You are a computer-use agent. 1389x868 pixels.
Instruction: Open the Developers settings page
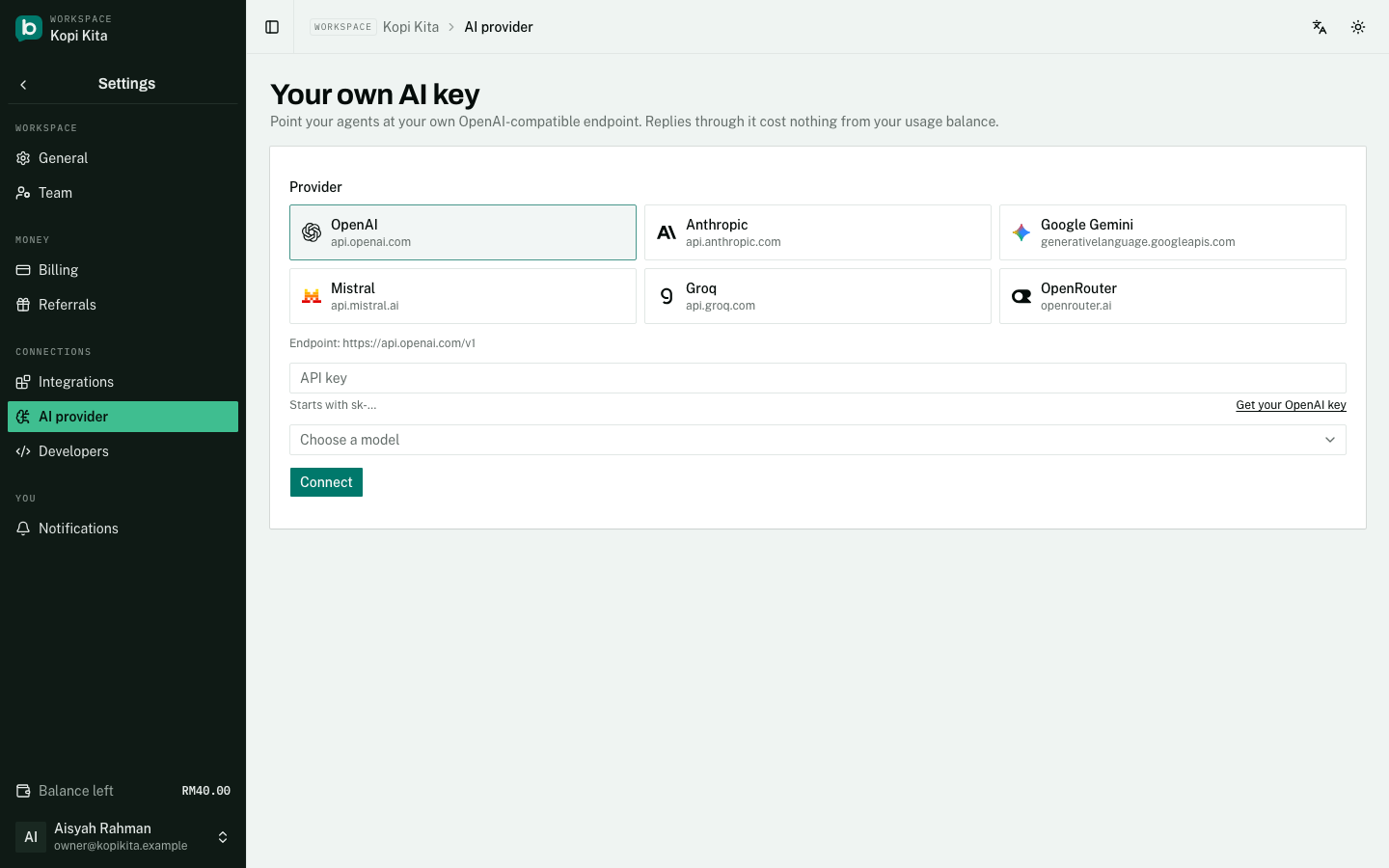click(123, 451)
